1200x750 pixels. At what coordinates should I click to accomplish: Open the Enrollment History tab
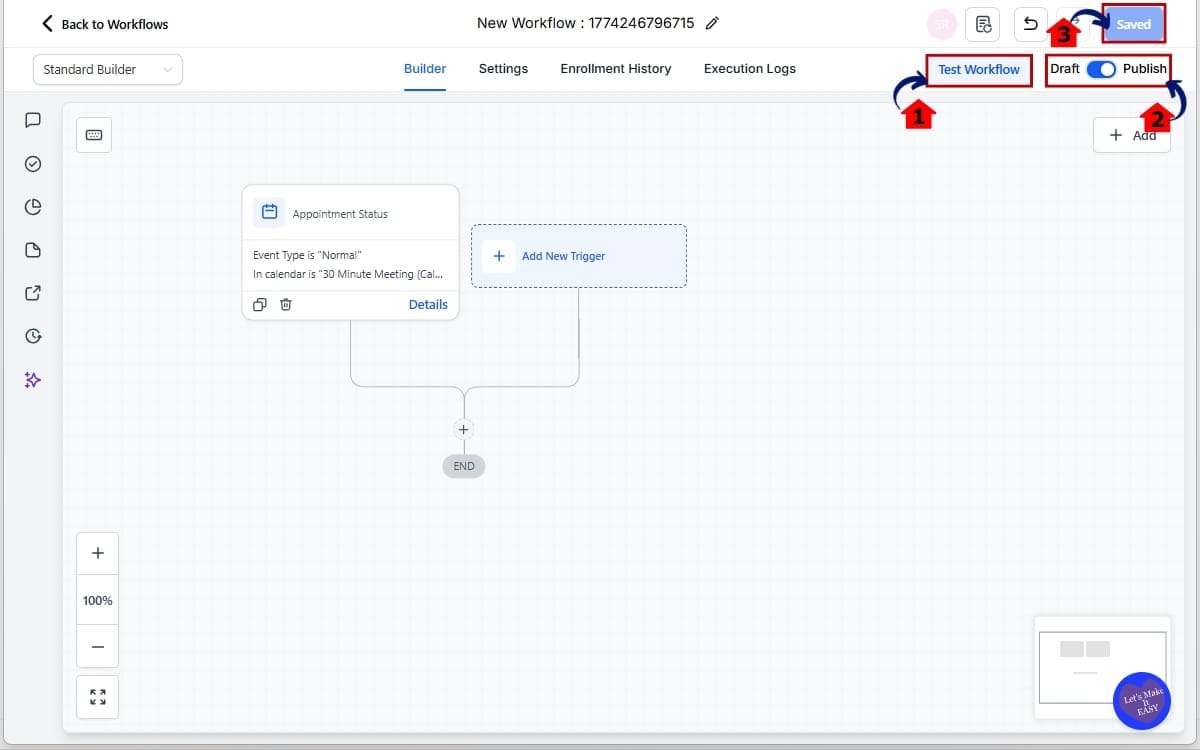tap(615, 69)
